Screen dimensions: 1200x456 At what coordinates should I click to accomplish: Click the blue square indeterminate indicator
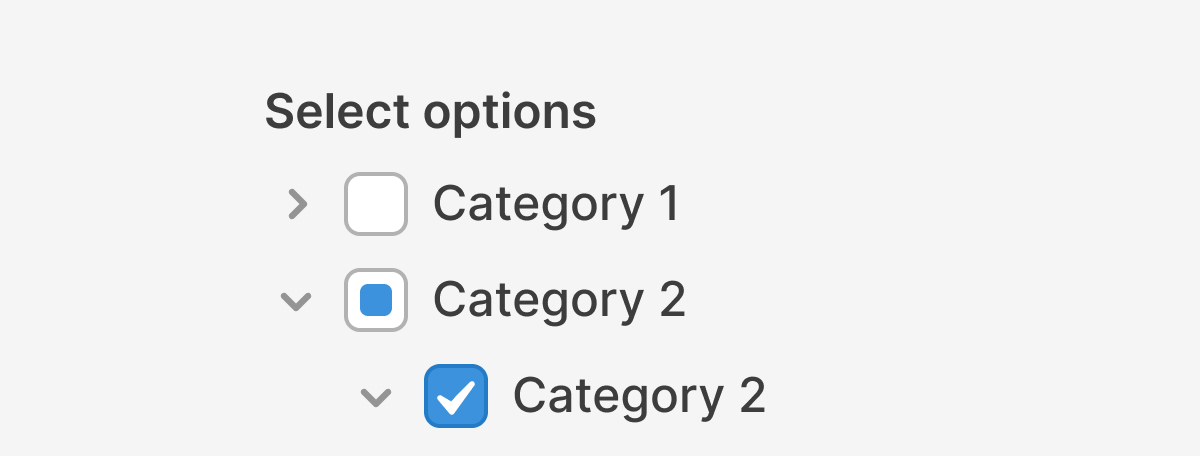coord(376,300)
